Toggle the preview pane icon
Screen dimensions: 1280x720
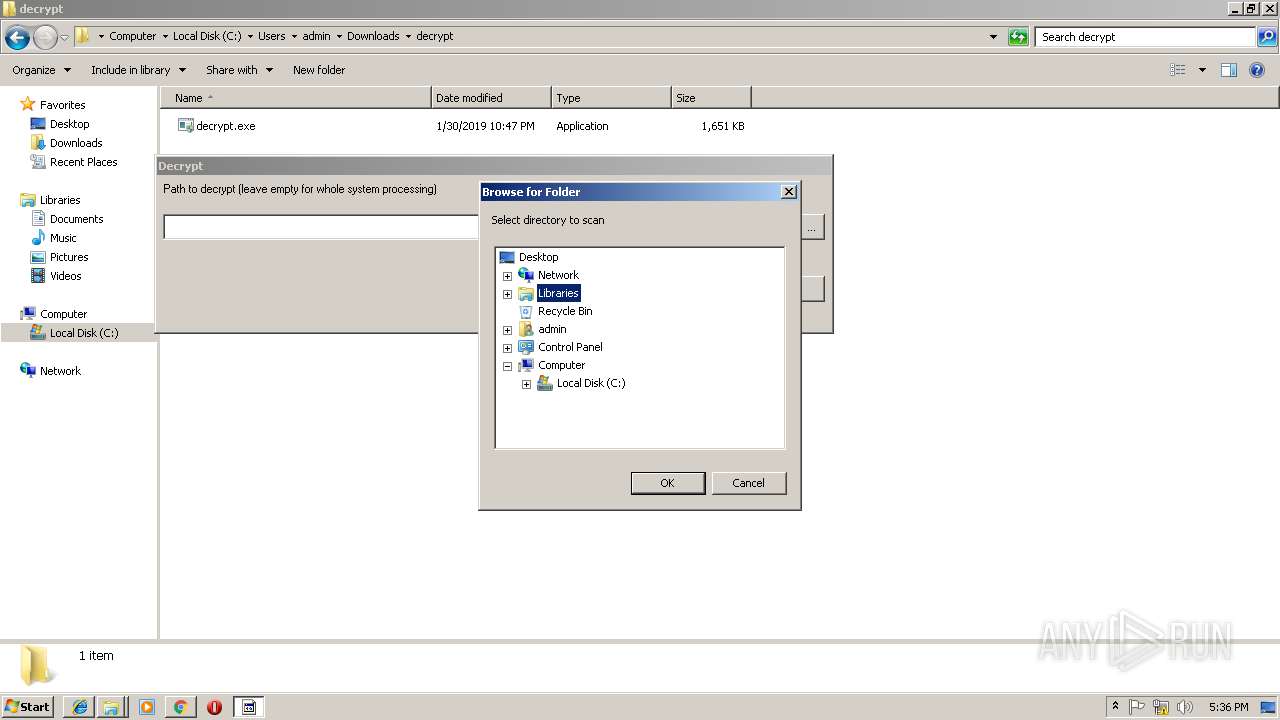click(x=1229, y=70)
